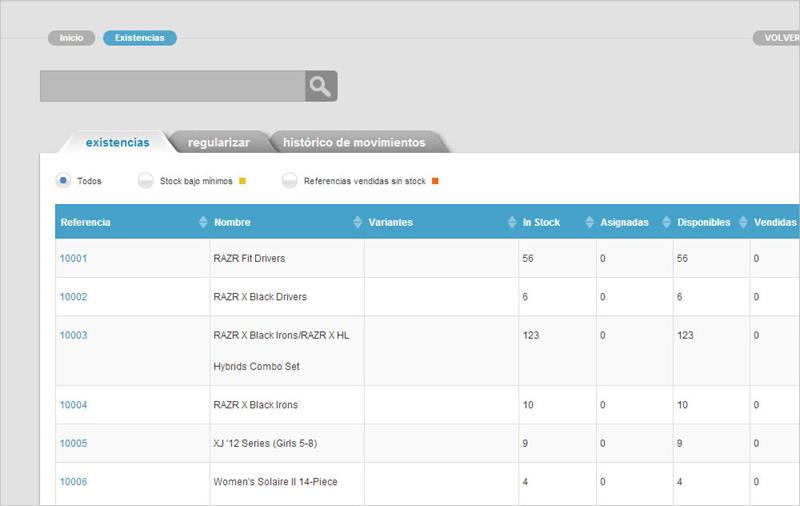Sort by Disponibles column sort arrows
The width and height of the screenshot is (800, 506).
point(743,222)
